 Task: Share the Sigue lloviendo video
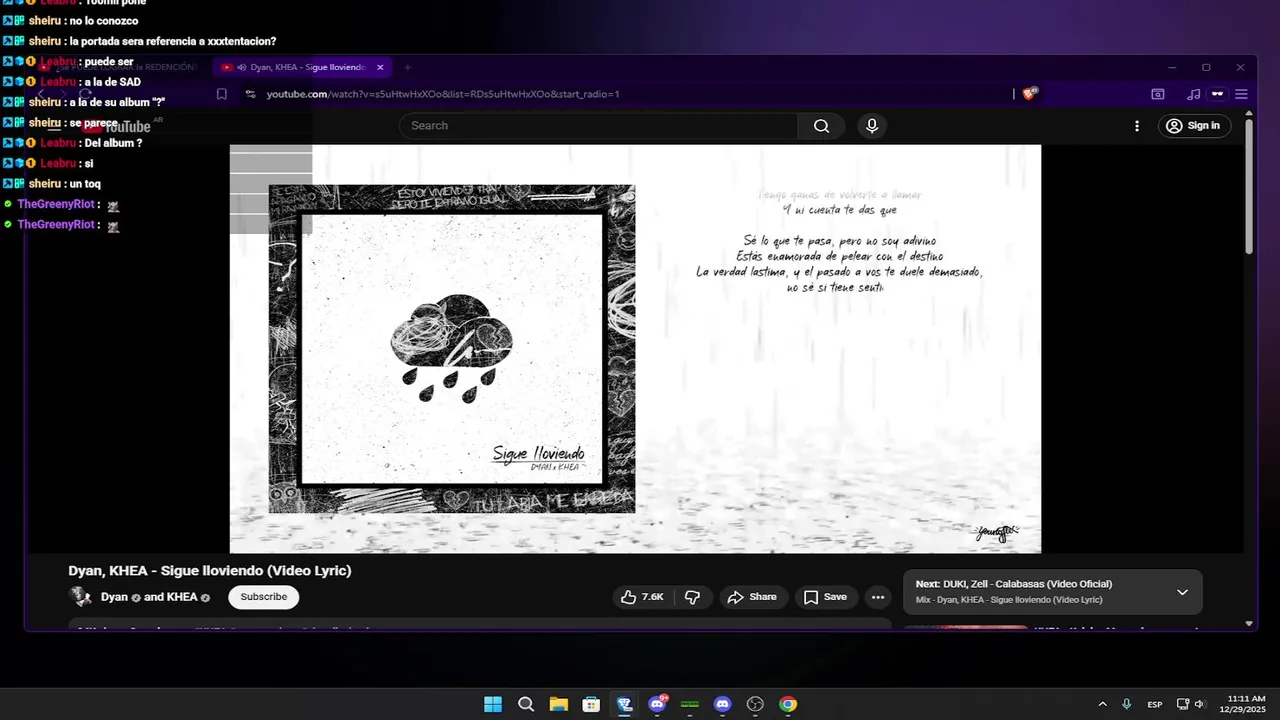click(752, 597)
